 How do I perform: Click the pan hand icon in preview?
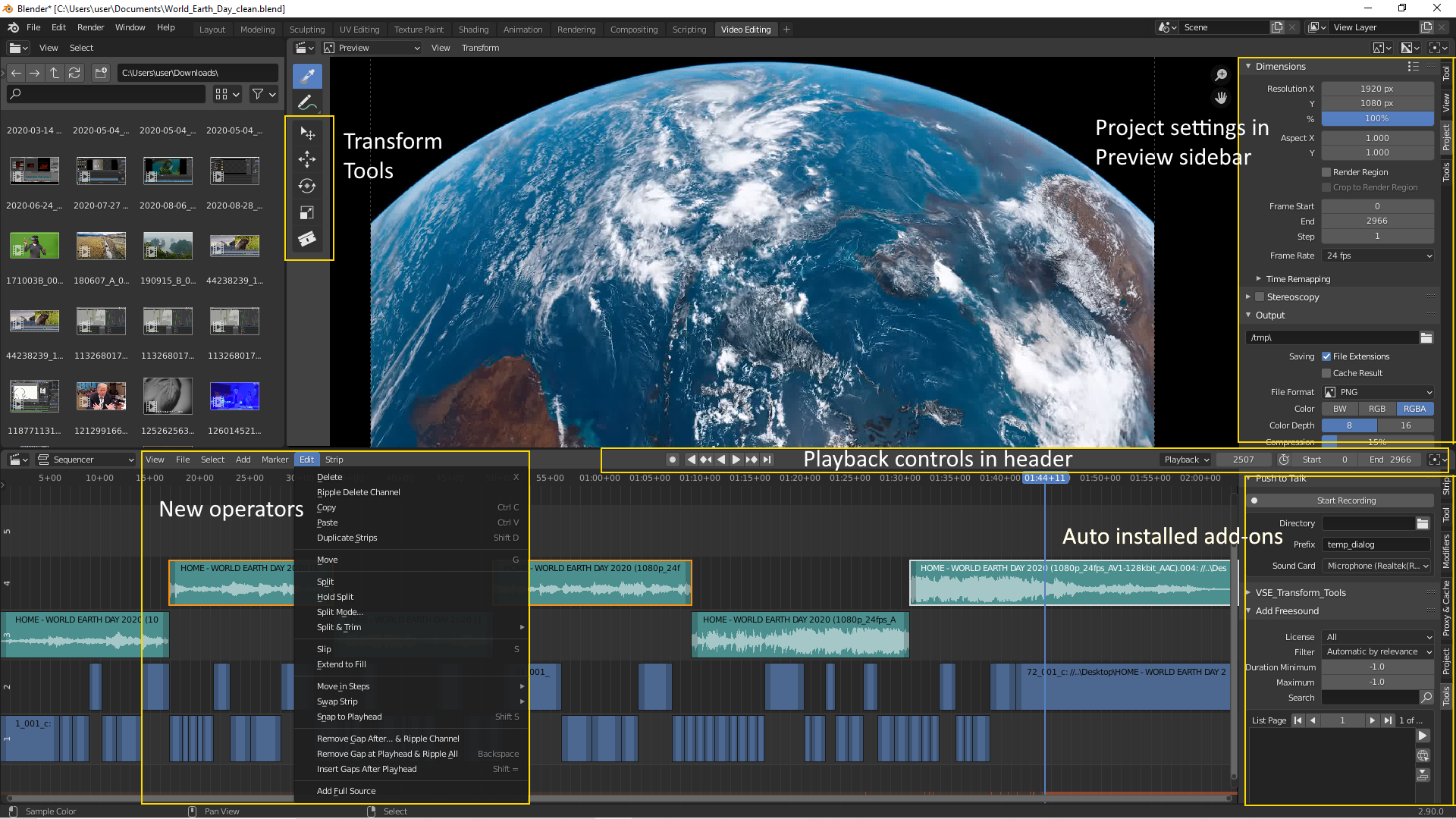point(1221,98)
